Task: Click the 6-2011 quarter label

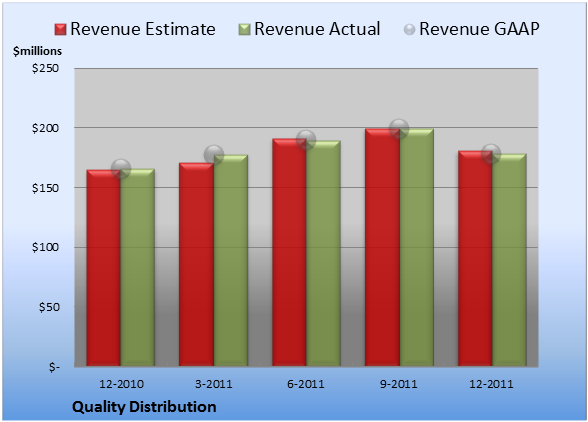Action: tap(306, 384)
